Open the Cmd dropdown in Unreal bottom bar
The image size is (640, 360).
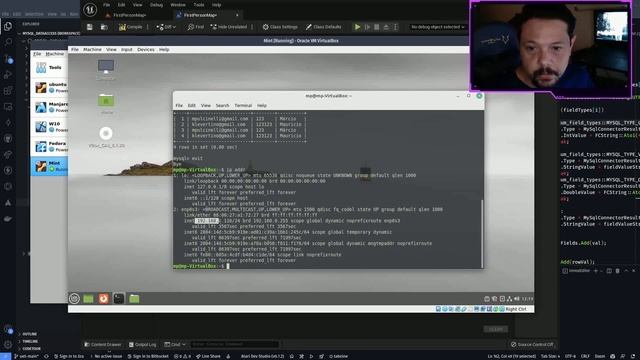pyautogui.click(x=175, y=344)
